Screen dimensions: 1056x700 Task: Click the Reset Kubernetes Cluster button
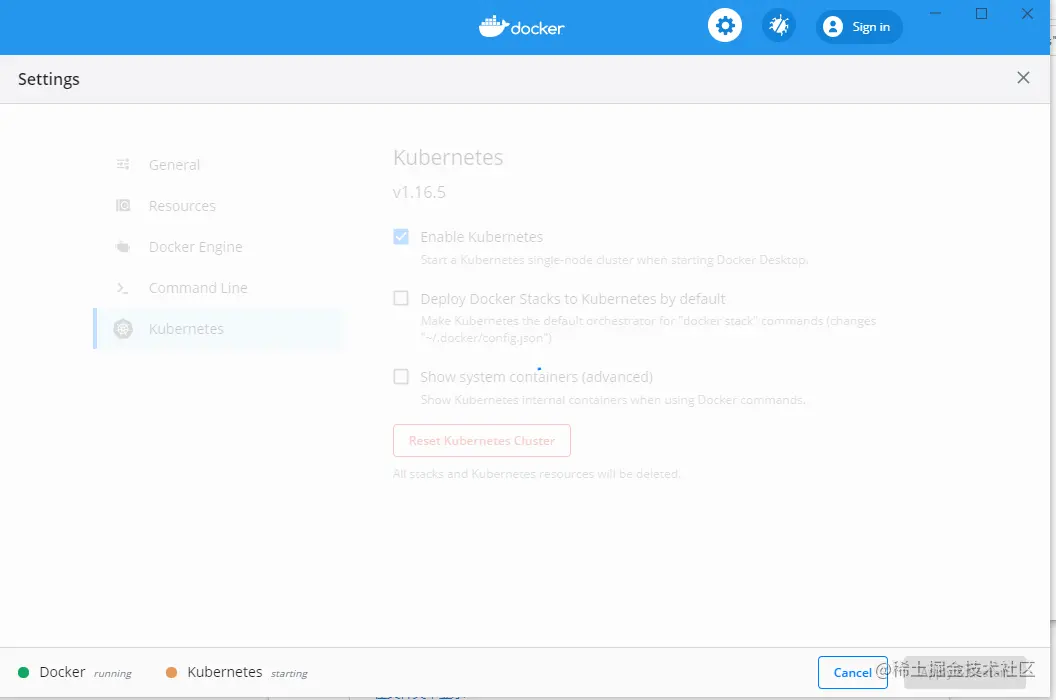tap(482, 441)
